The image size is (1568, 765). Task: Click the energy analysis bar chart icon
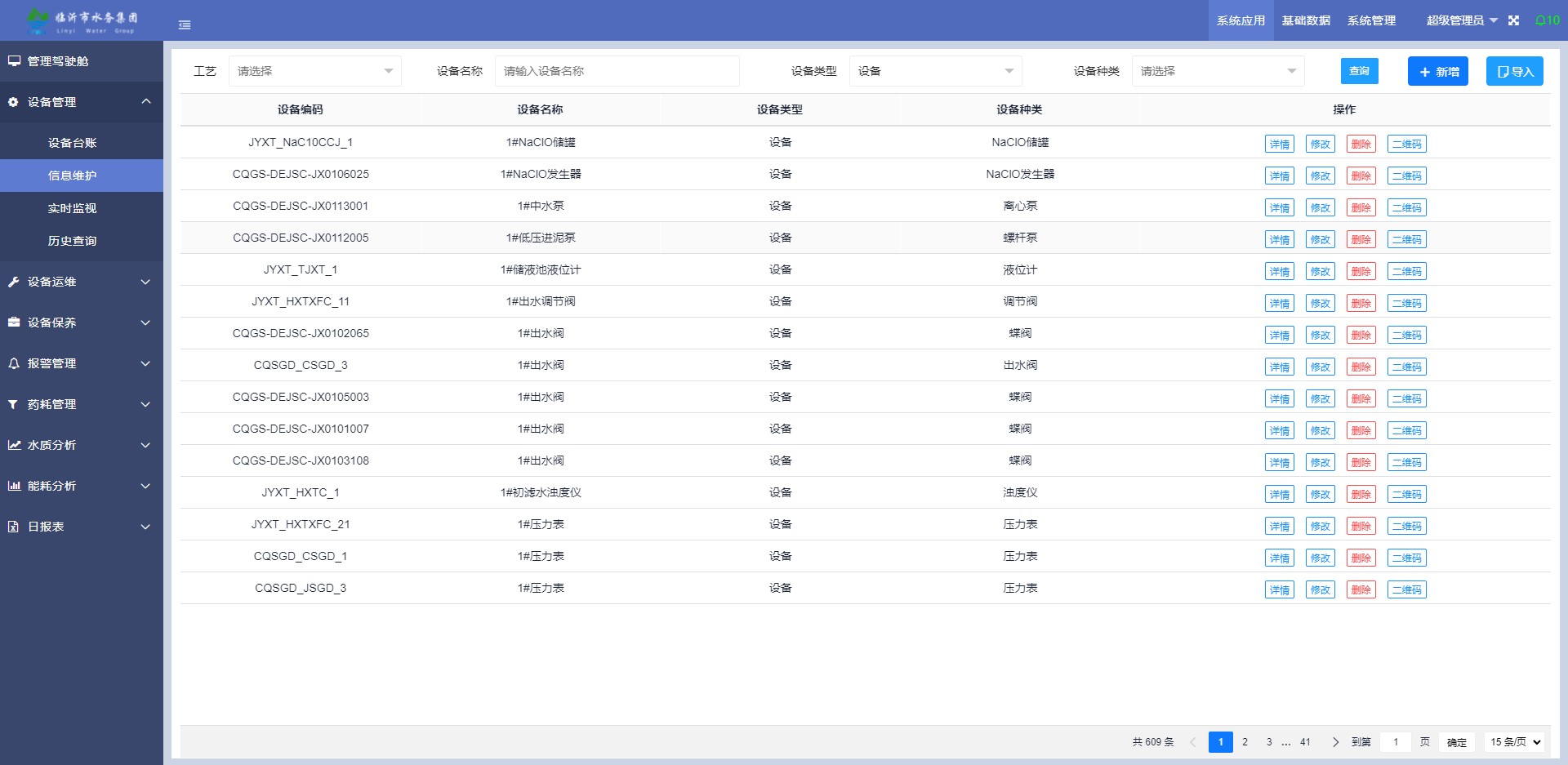(14, 486)
